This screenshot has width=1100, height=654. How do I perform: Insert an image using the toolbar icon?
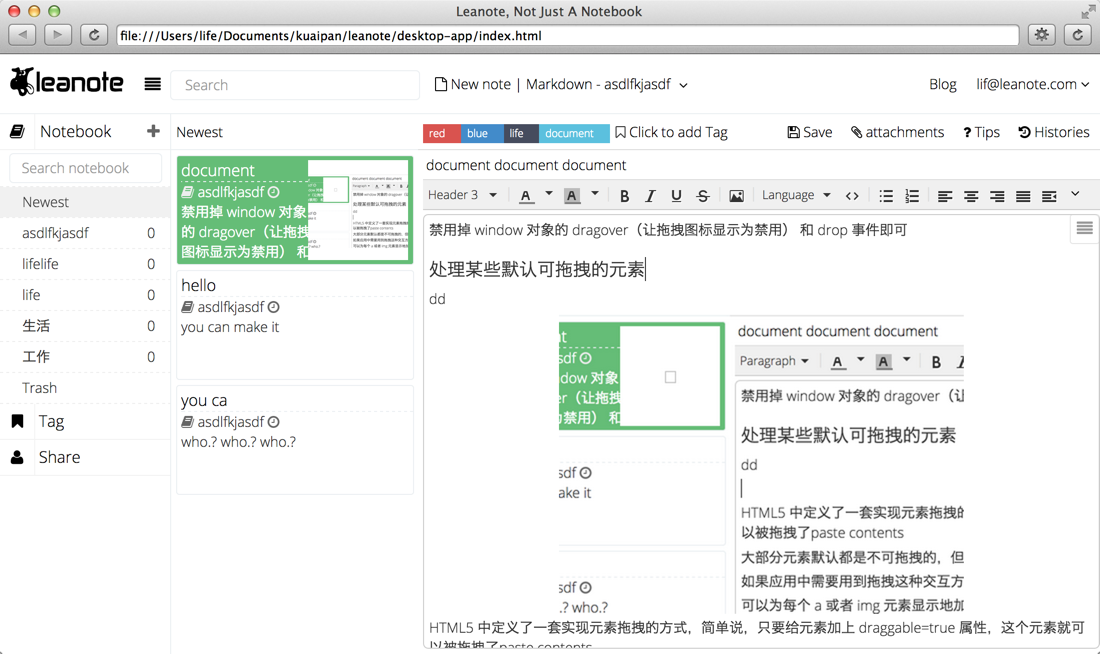[736, 196]
